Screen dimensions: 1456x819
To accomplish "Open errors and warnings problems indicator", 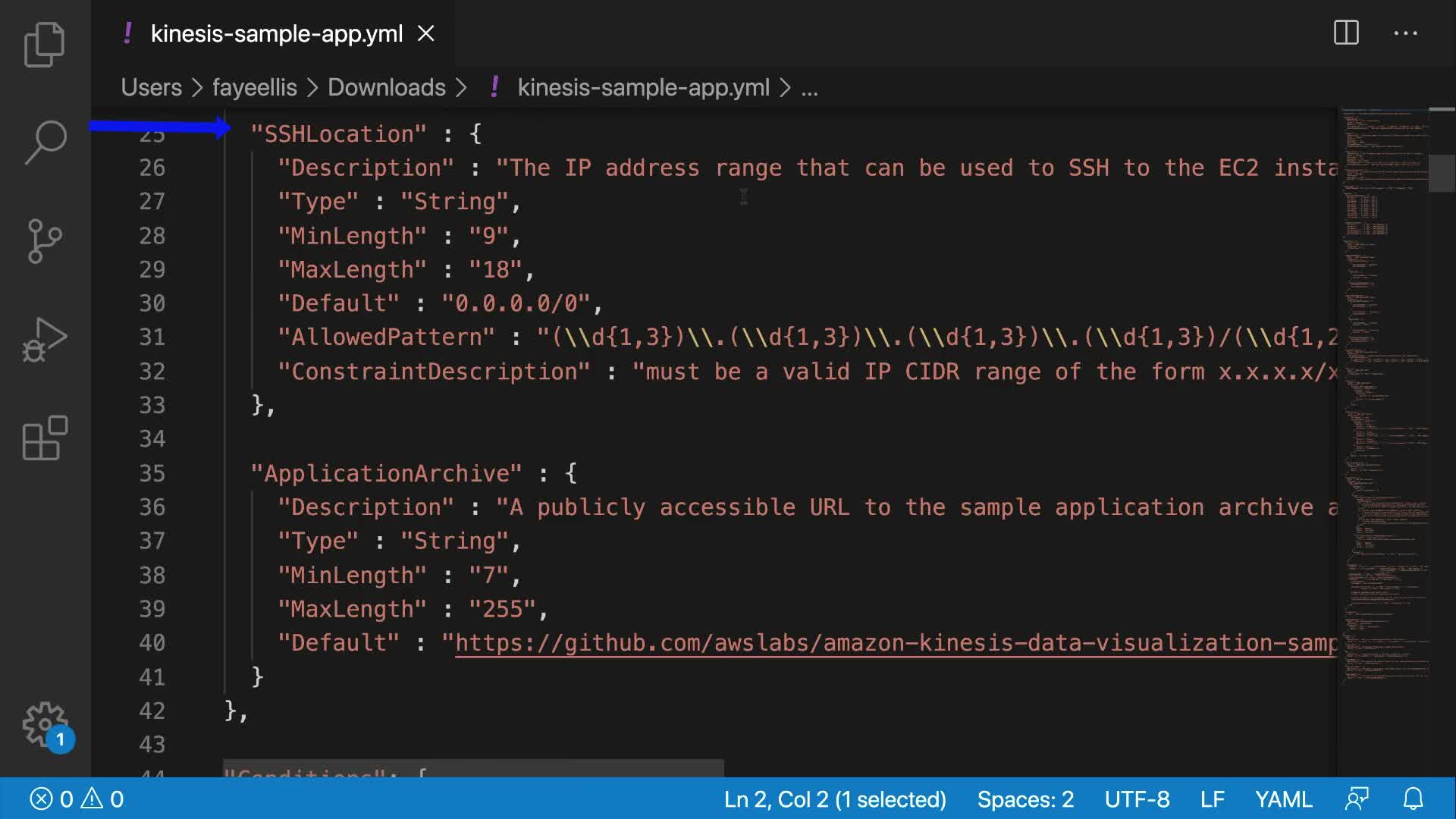I will tap(76, 799).
